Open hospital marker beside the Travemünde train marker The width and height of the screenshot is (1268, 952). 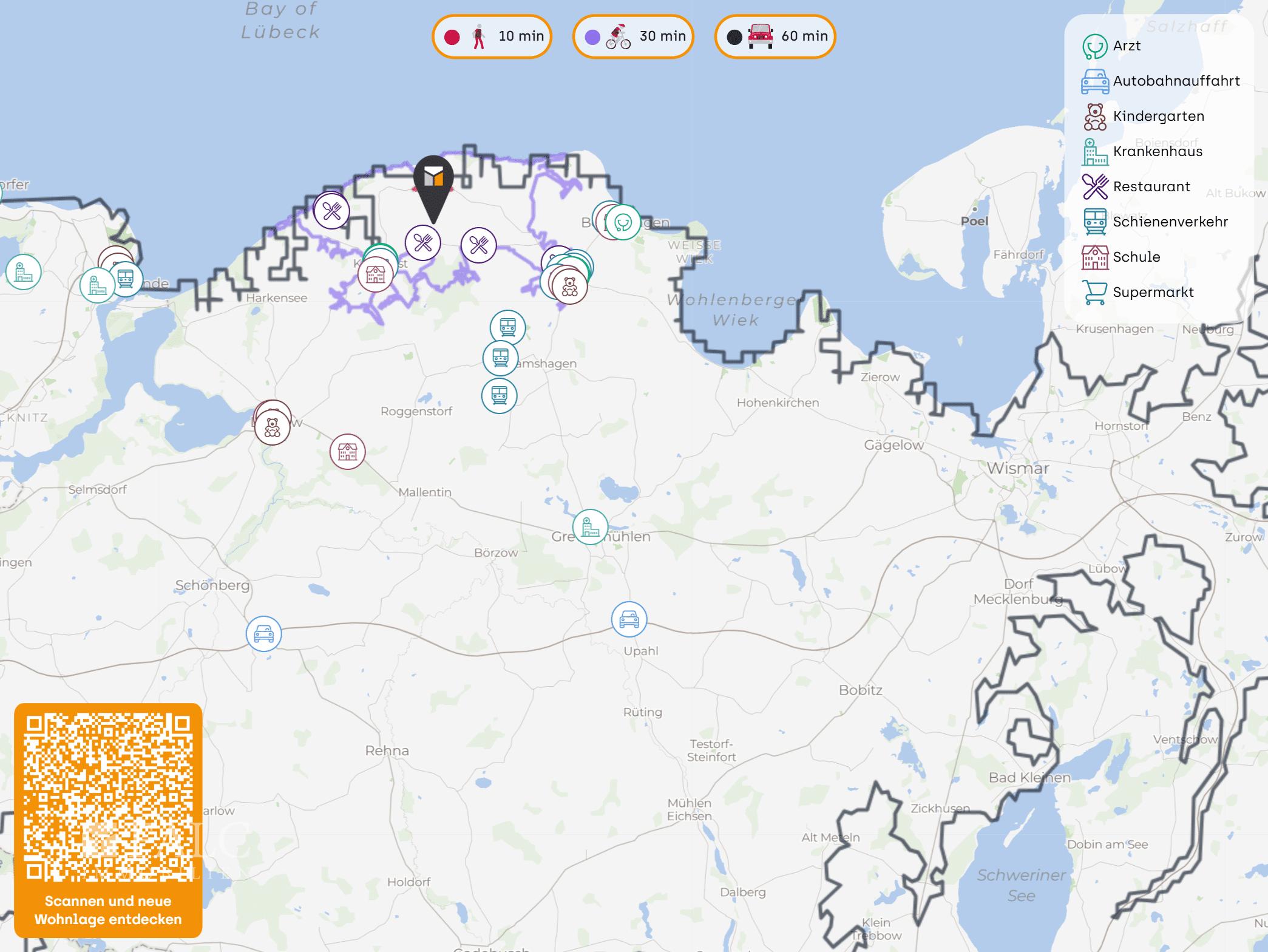[x=98, y=285]
